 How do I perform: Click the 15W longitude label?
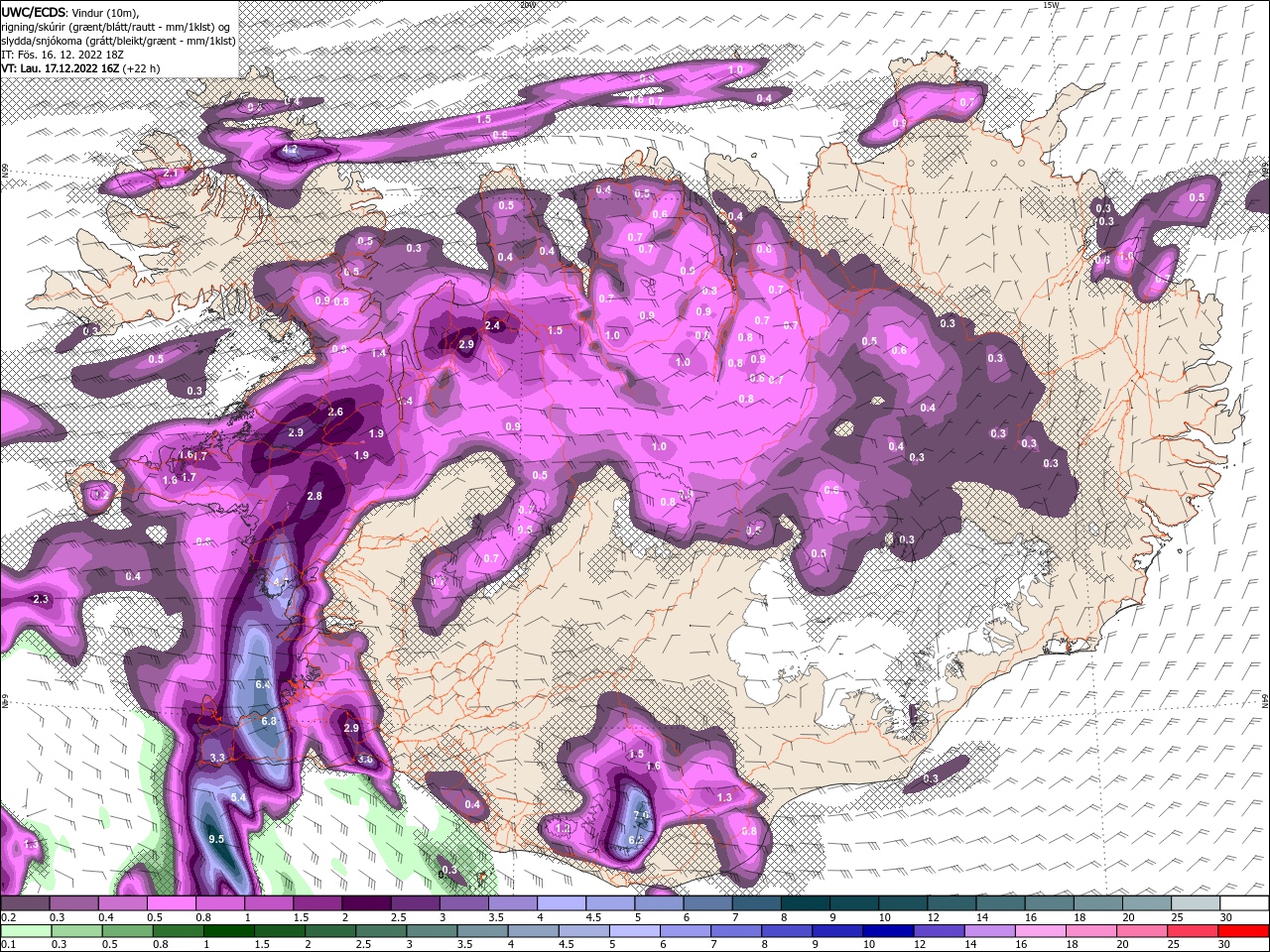click(1051, 5)
